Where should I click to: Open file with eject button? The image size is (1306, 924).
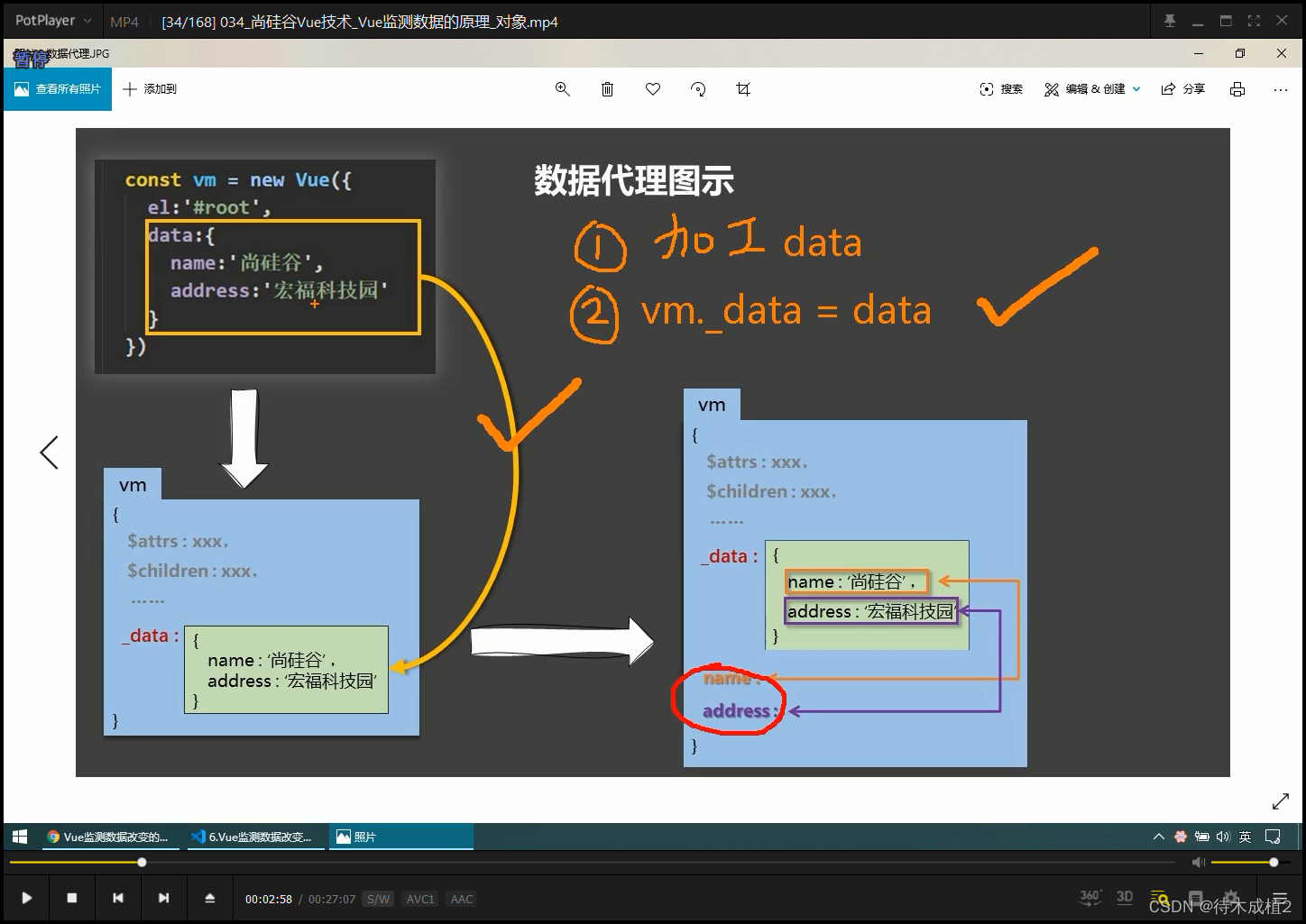tap(209, 898)
